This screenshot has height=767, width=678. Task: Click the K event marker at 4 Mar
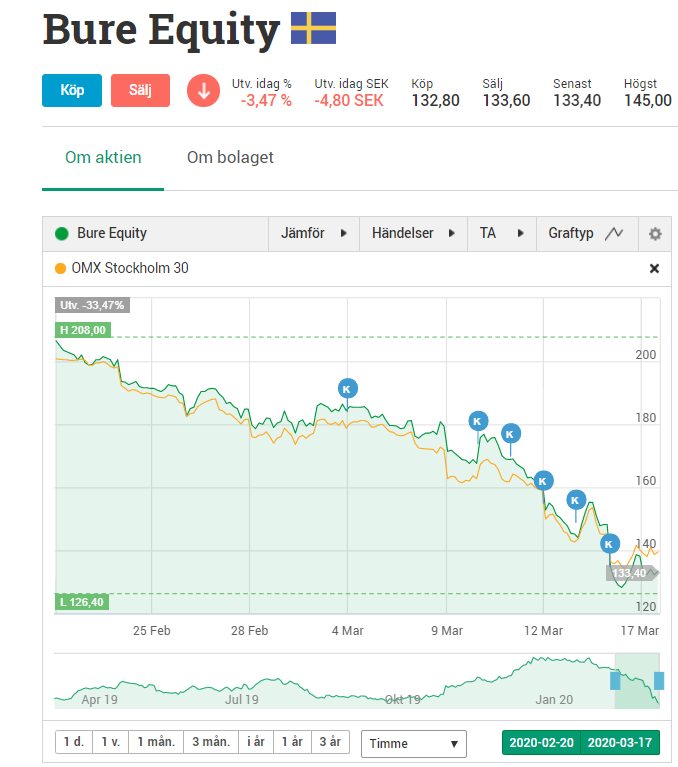(x=348, y=389)
